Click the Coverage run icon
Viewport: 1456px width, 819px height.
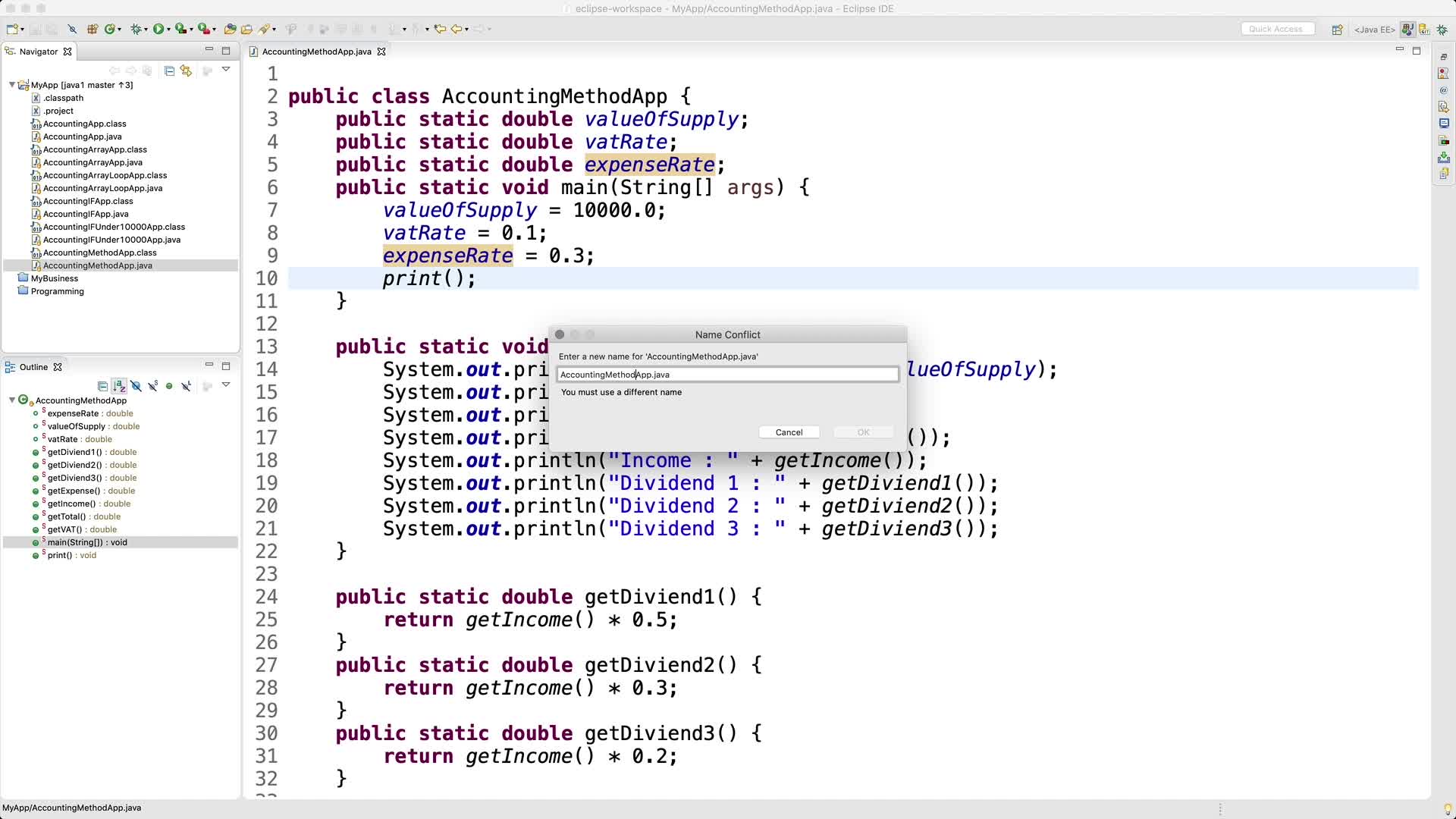[x=180, y=30]
